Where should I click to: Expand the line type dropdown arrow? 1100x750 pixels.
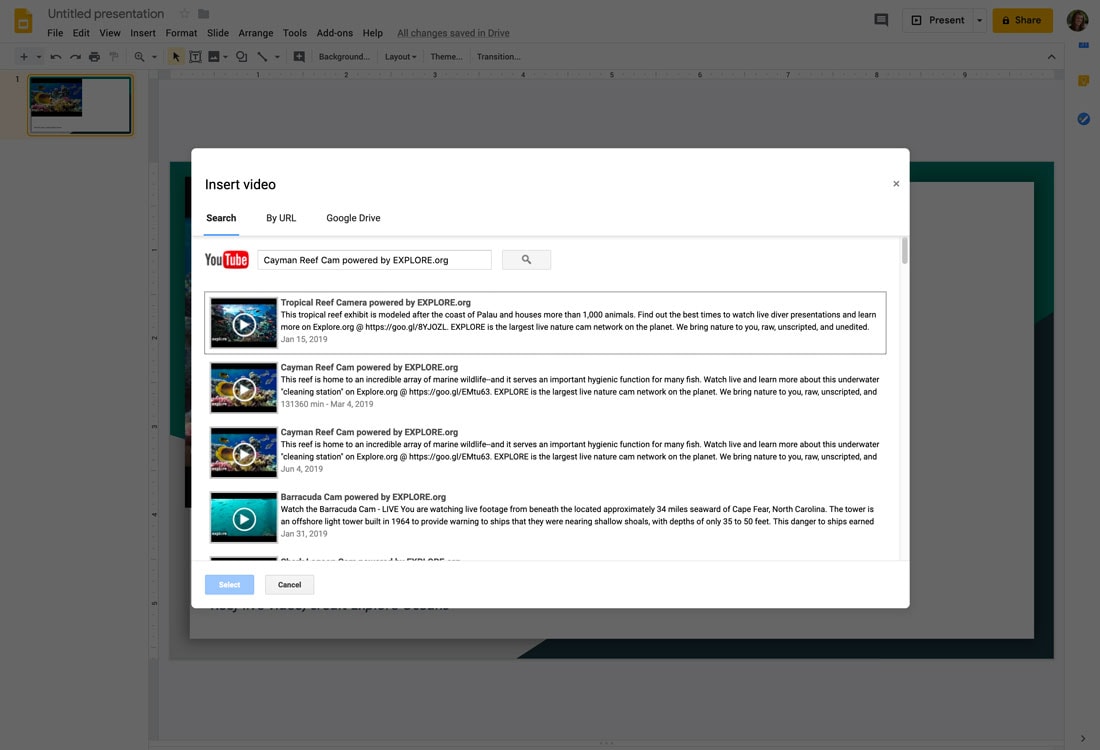coord(277,57)
